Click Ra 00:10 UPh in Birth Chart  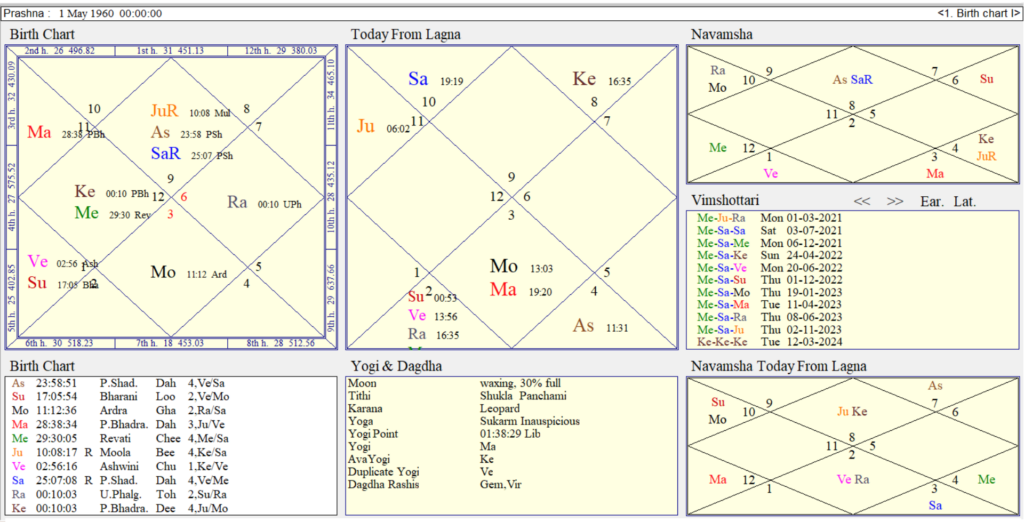tap(264, 203)
